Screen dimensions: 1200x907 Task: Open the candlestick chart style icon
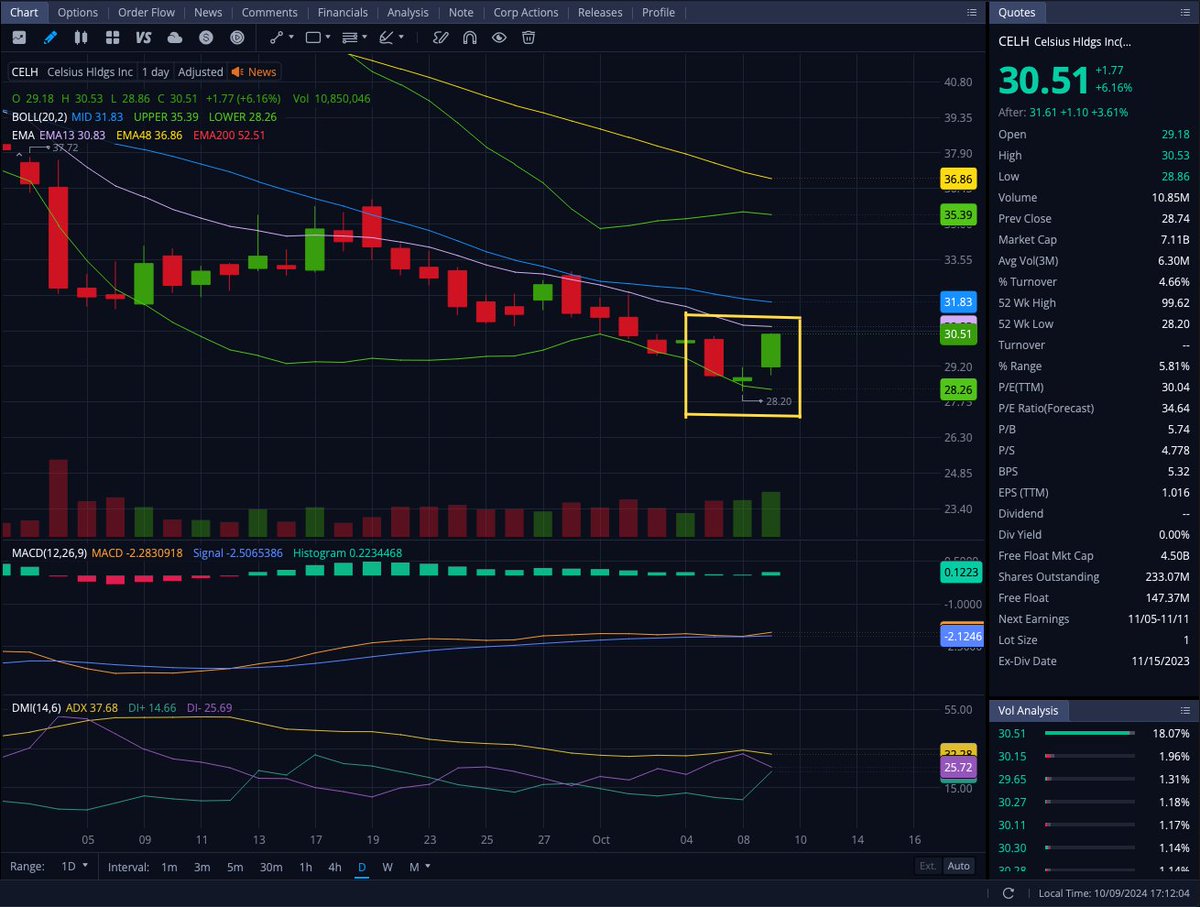pos(81,37)
